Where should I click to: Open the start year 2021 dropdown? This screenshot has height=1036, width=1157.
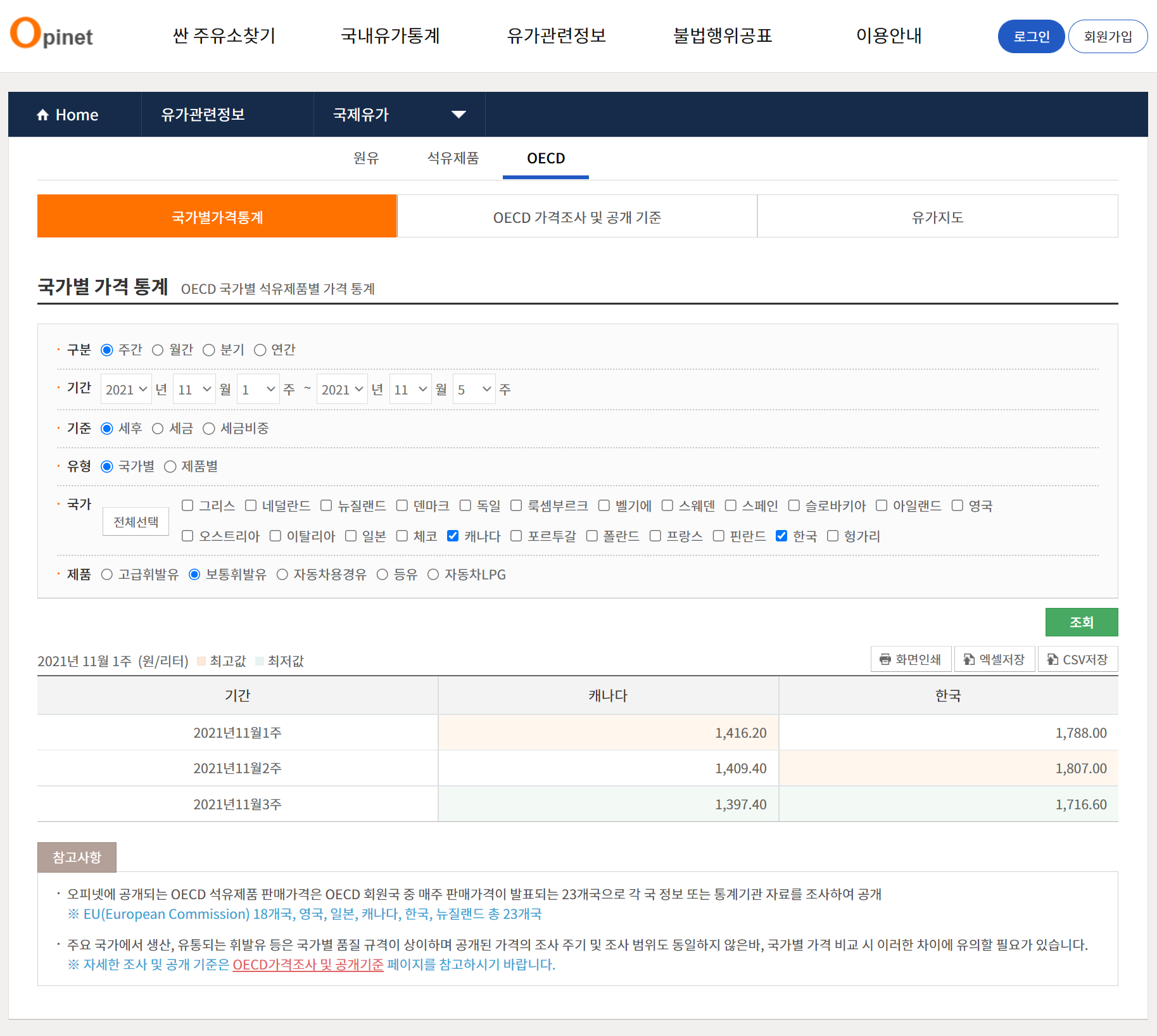coord(126,389)
